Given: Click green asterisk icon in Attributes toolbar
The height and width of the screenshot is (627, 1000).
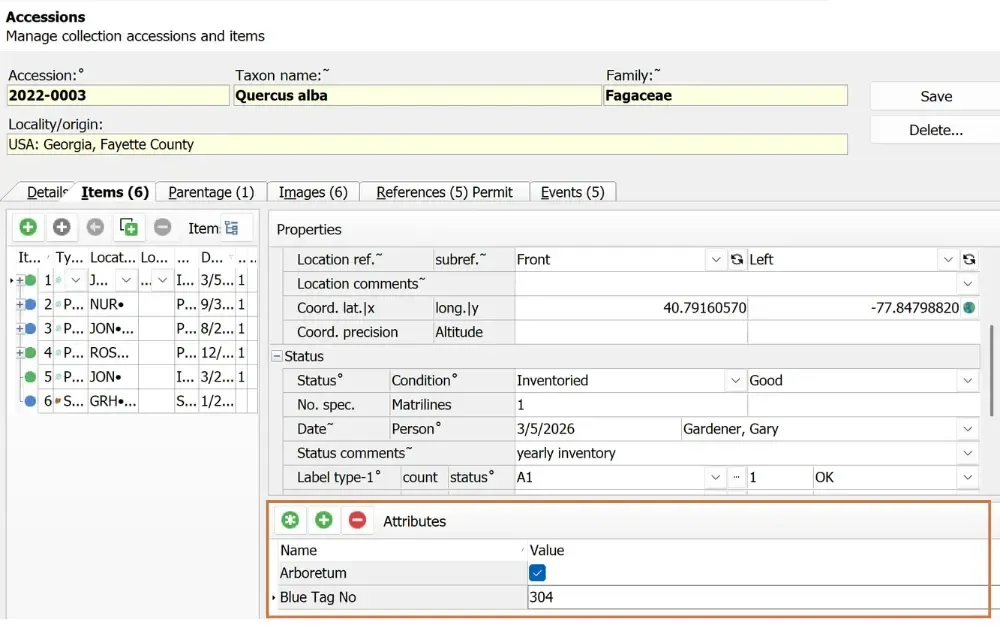Looking at the screenshot, I should [x=290, y=520].
